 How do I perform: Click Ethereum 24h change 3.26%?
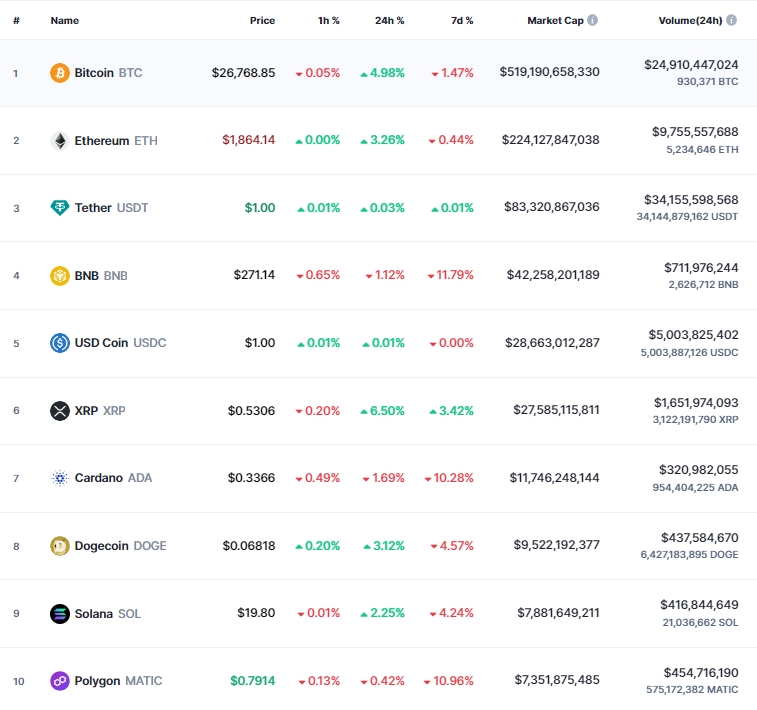(382, 140)
